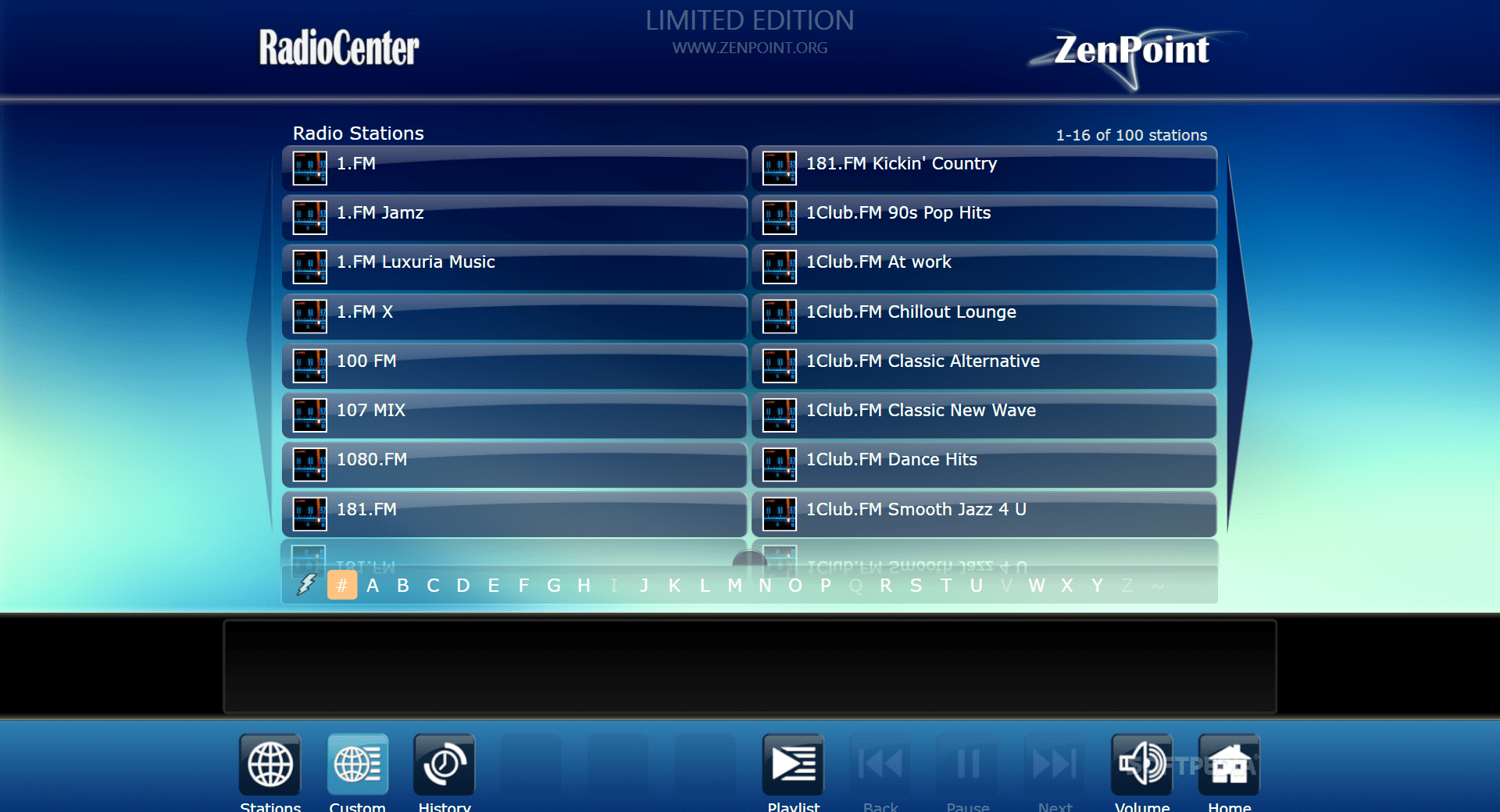Filter stations by letter U
Image resolution: width=1500 pixels, height=812 pixels.
click(x=977, y=586)
